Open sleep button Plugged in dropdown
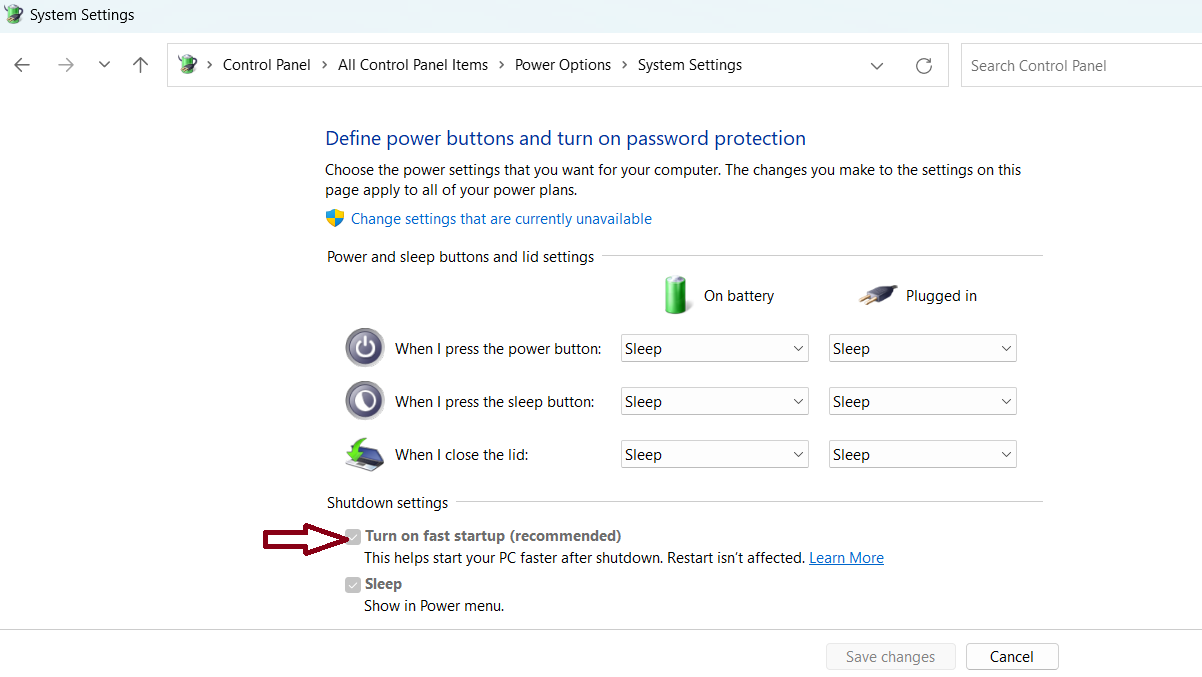 (x=922, y=402)
